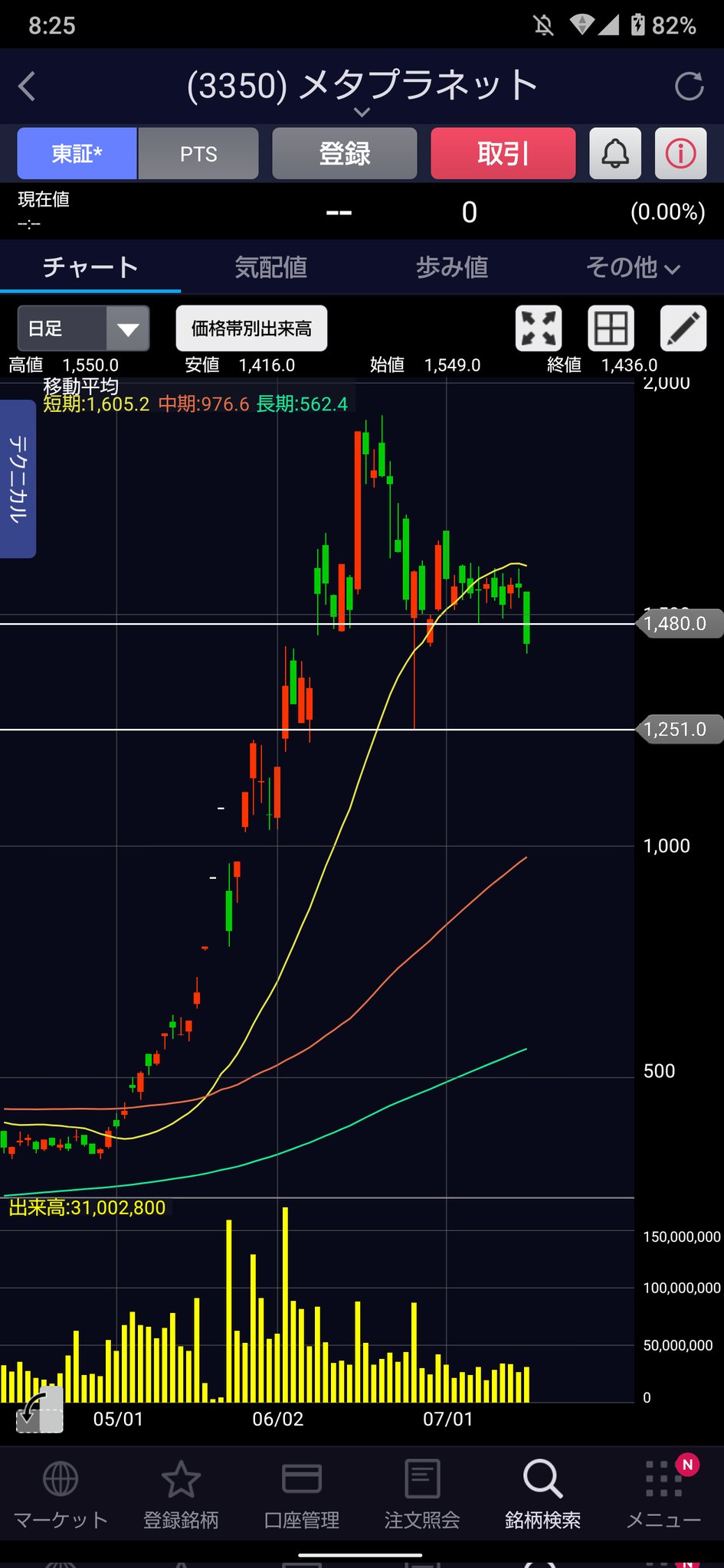Tap the red 取引 trade button

503,153
